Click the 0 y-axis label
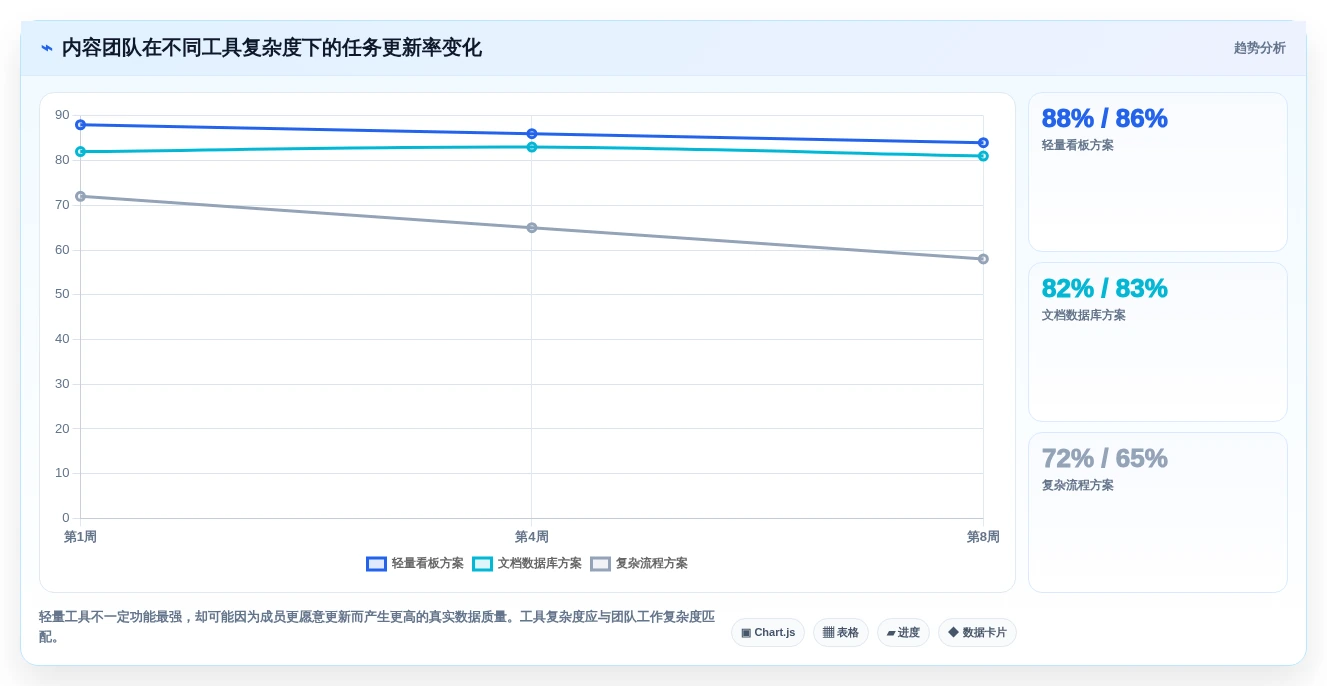1327x686 pixels. [66, 518]
